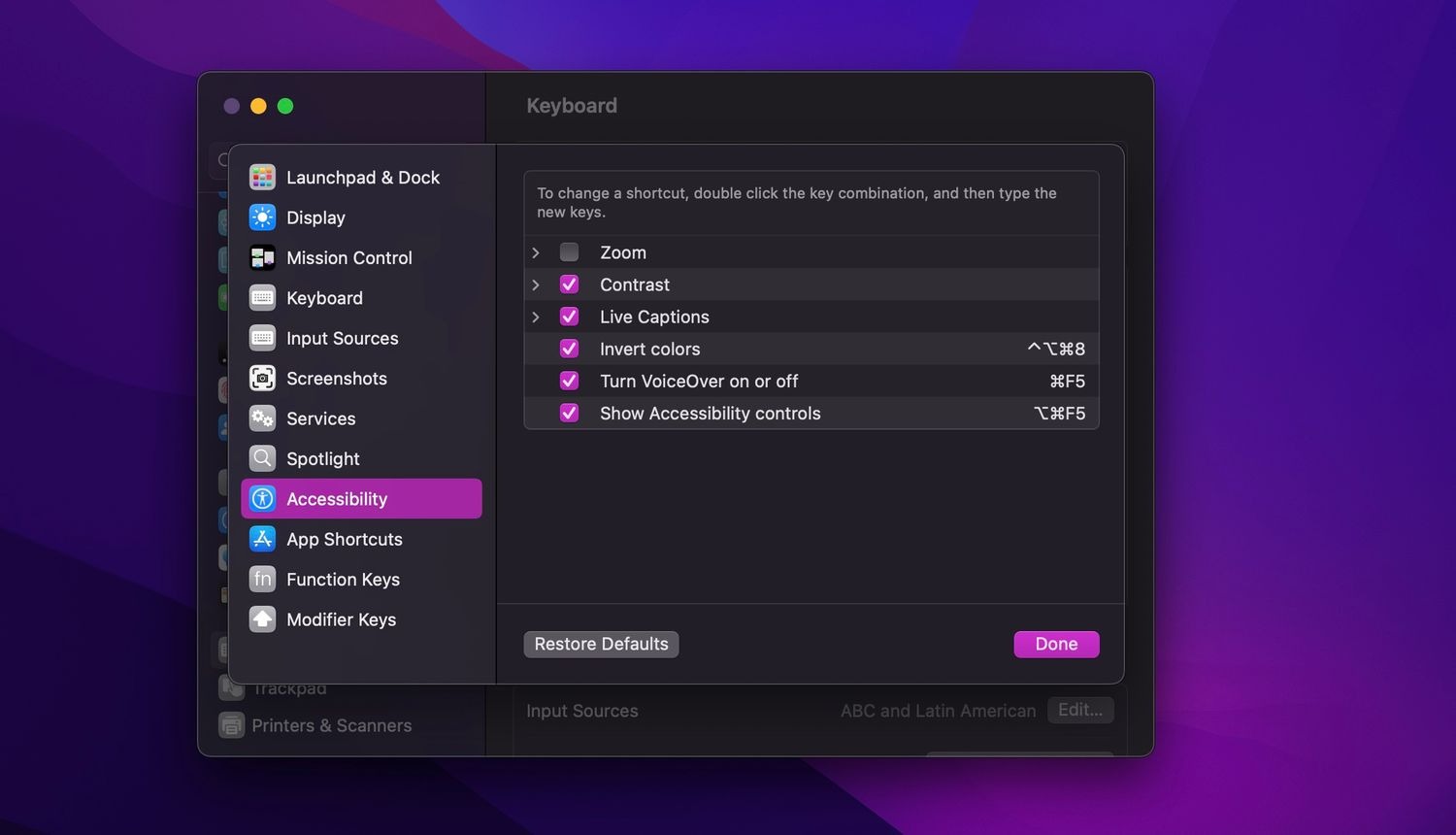The width and height of the screenshot is (1456, 835).
Task: Click the Launchpad & Dock grid icon
Action: 262,177
